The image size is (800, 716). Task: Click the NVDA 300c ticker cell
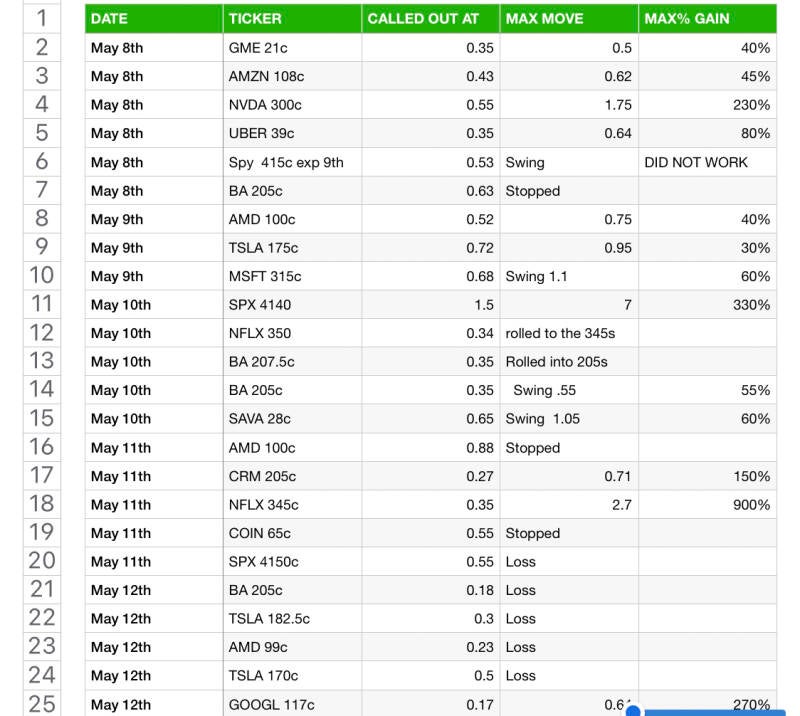pos(292,105)
